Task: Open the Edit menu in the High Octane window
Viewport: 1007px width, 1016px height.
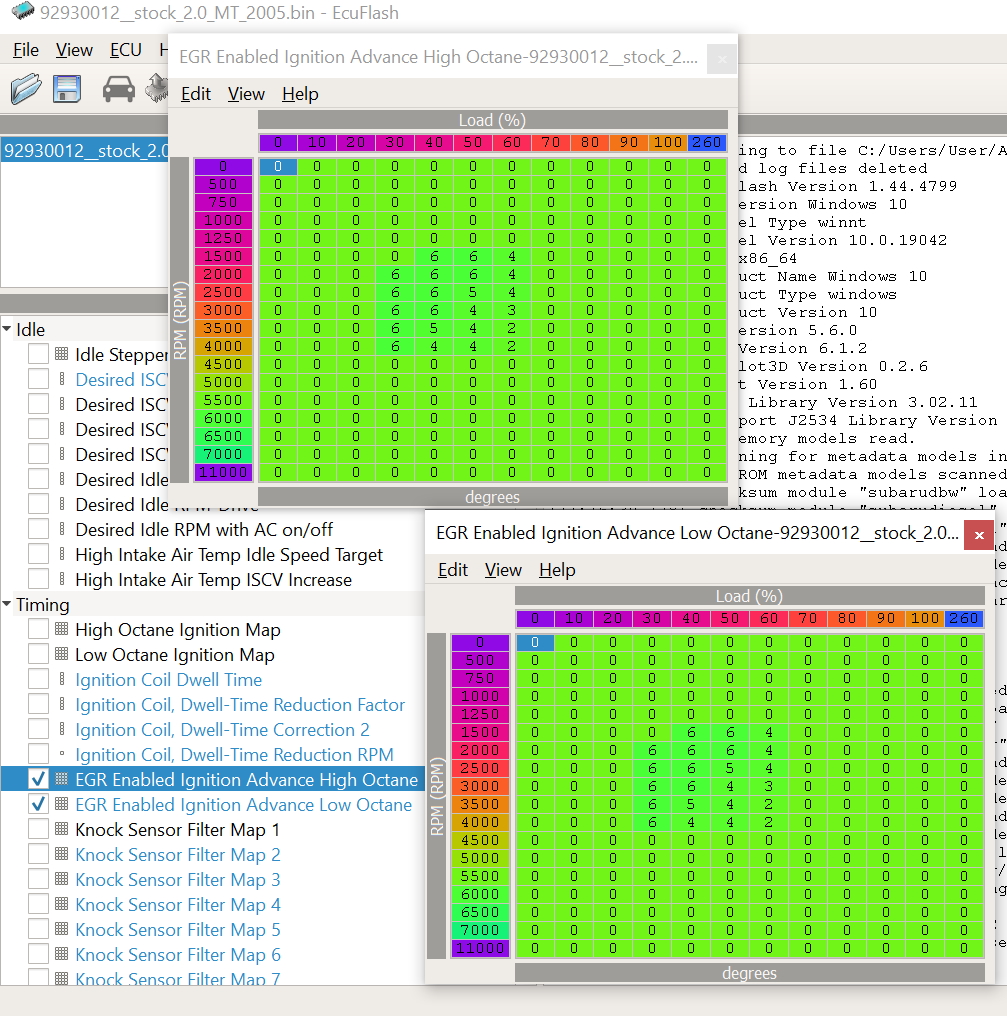Action: (x=195, y=94)
